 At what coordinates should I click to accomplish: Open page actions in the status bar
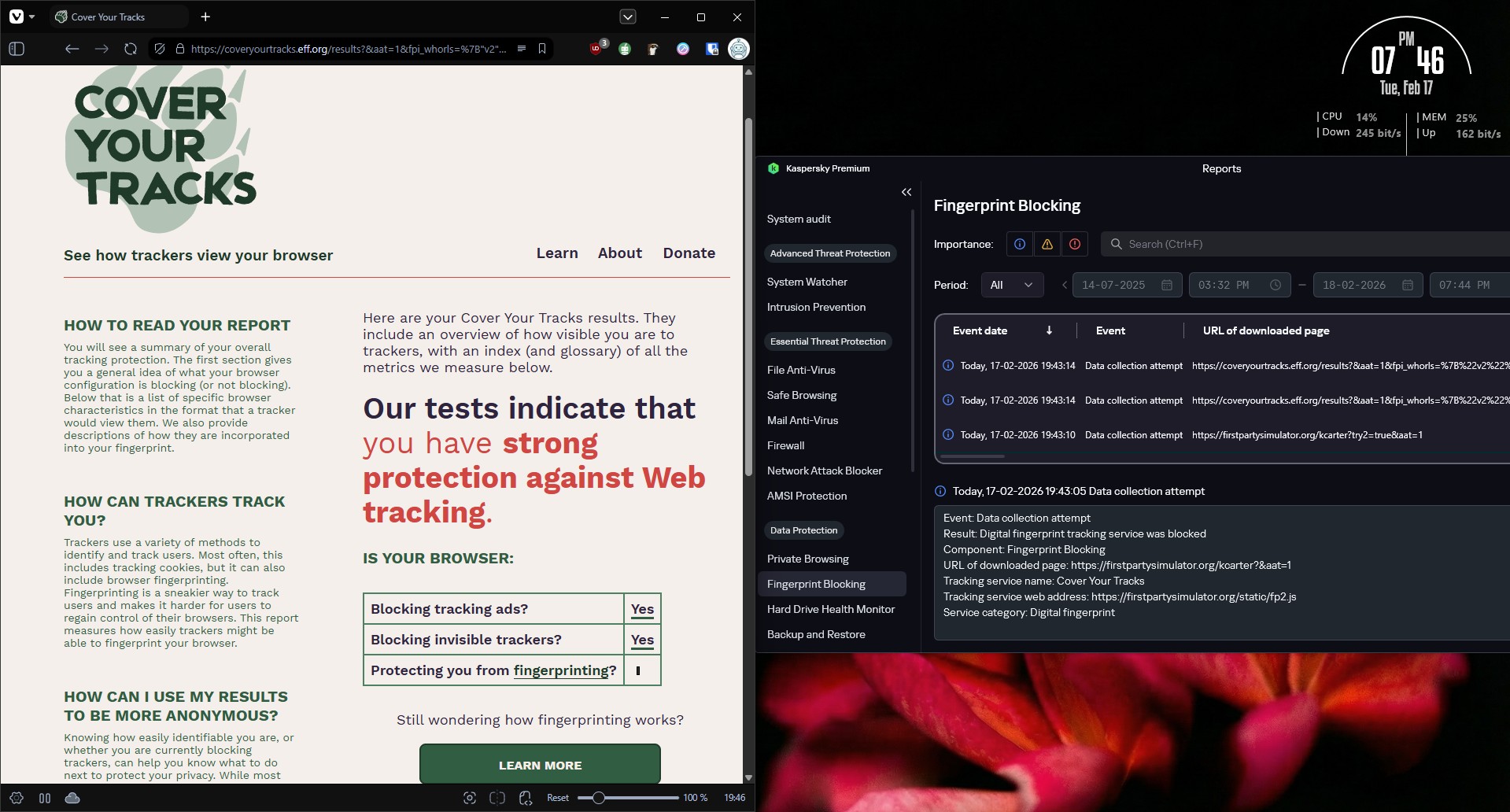pos(526,798)
